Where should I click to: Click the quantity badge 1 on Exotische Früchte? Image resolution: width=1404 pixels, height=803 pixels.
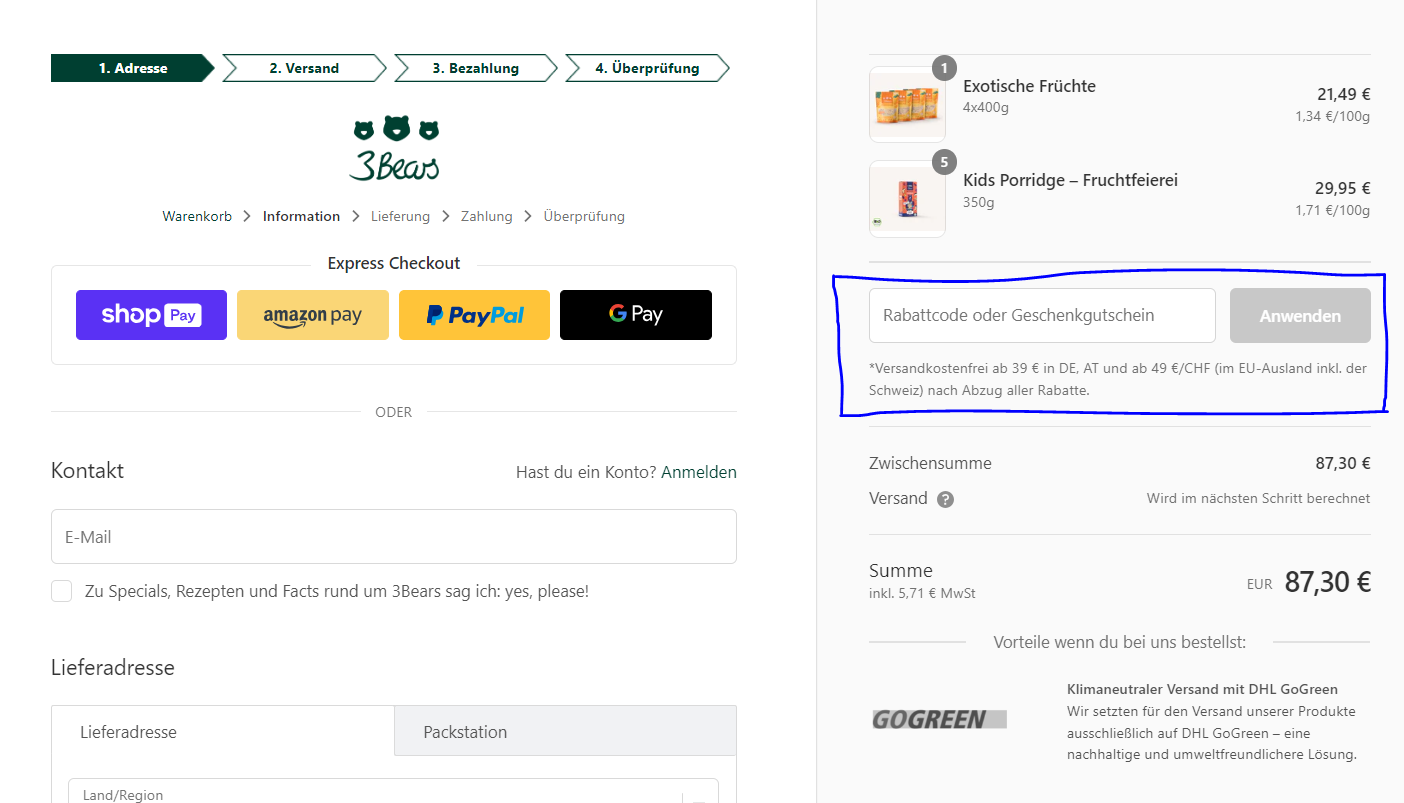pyautogui.click(x=944, y=68)
